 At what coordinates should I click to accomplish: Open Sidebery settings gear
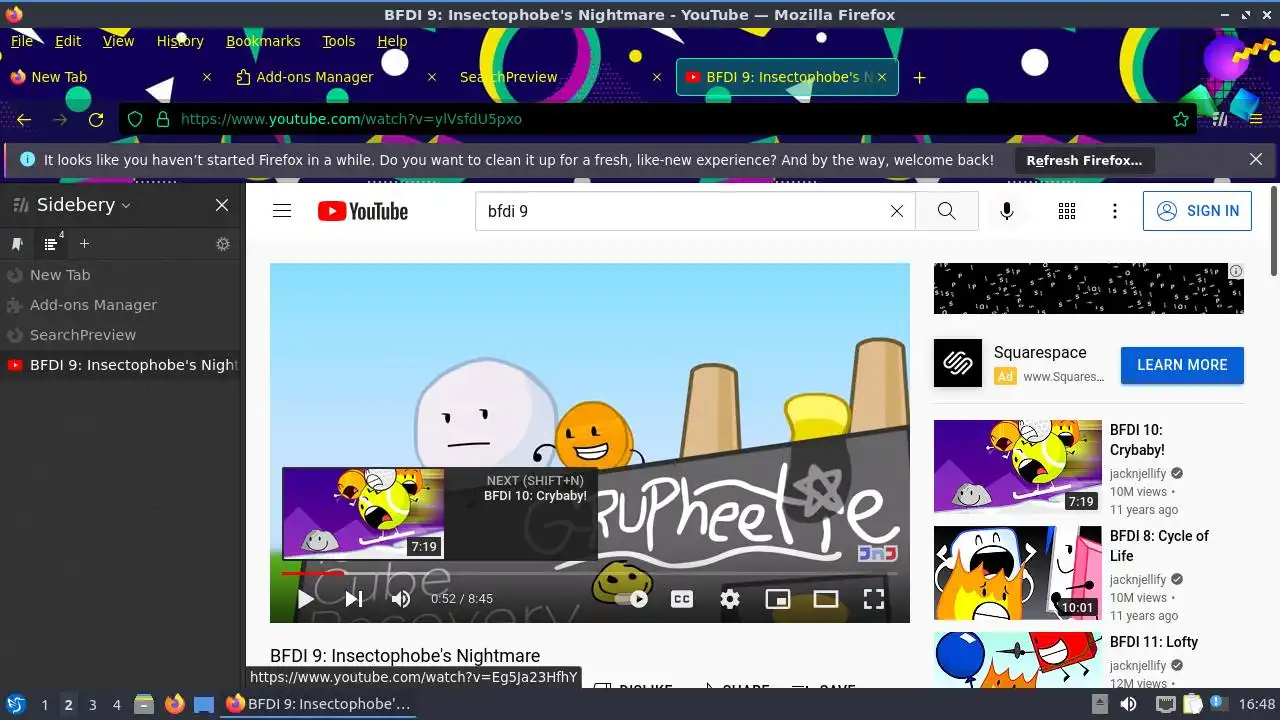[x=223, y=244]
